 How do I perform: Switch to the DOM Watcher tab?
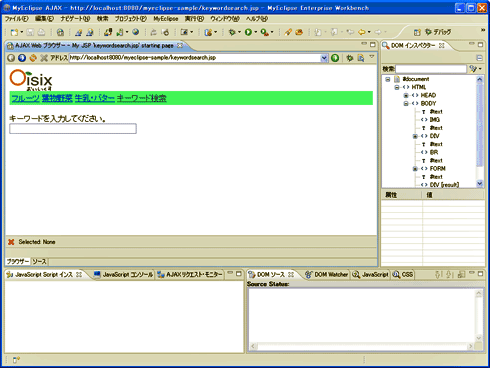[326, 275]
